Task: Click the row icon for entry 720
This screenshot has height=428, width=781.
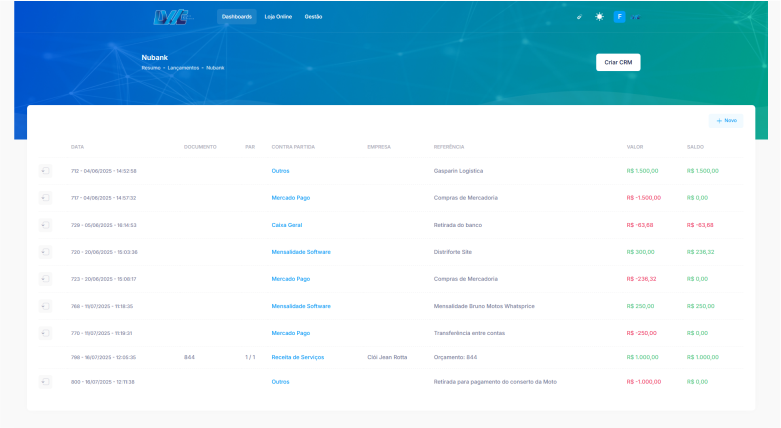Action: 45,252
